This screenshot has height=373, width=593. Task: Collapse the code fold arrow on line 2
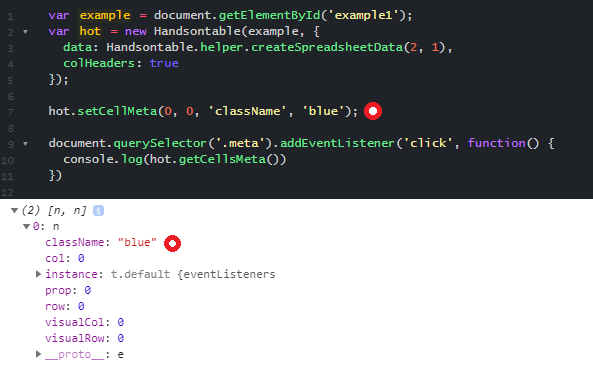25,32
